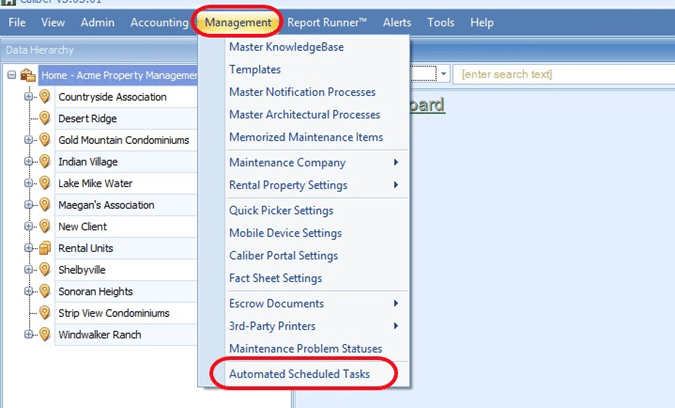Open the Tools menu
The image size is (675, 408).
pos(440,22)
